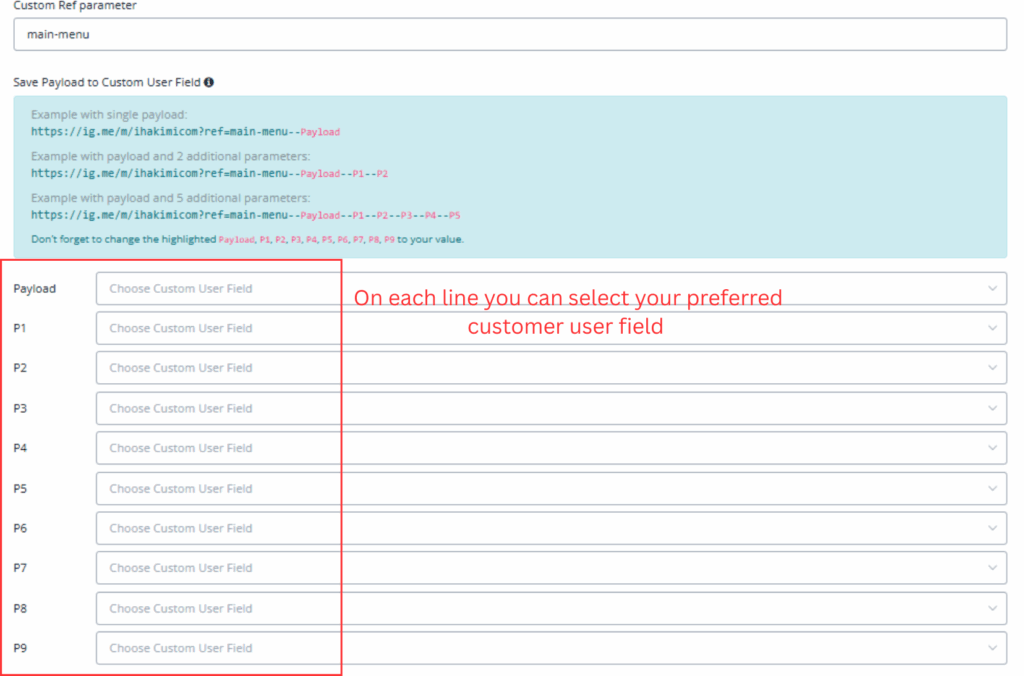Expand the P5 custom user field selector
Image resolution: width=1024 pixels, height=676 pixels.
[550, 488]
